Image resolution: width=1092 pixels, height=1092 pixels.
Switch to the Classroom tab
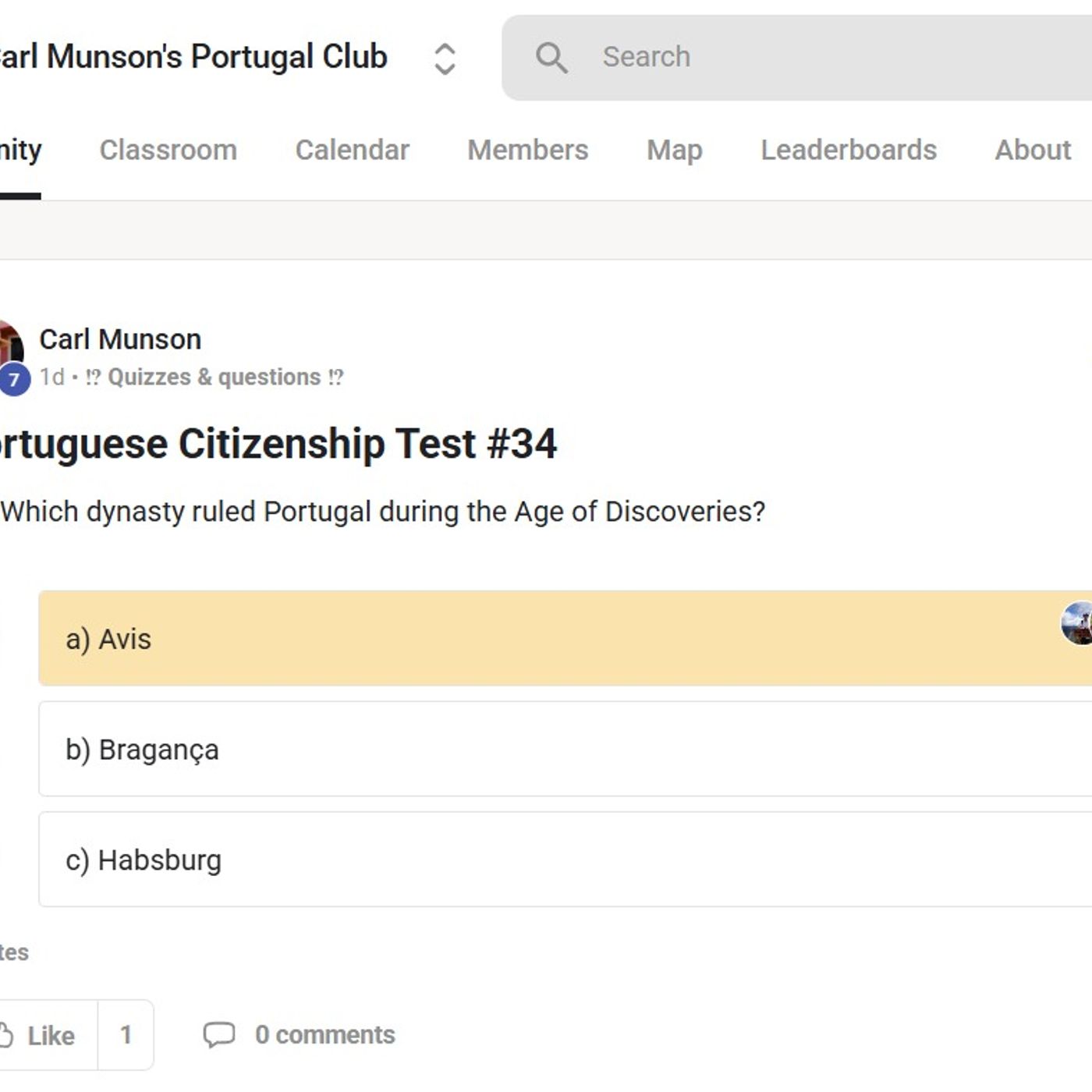(168, 150)
